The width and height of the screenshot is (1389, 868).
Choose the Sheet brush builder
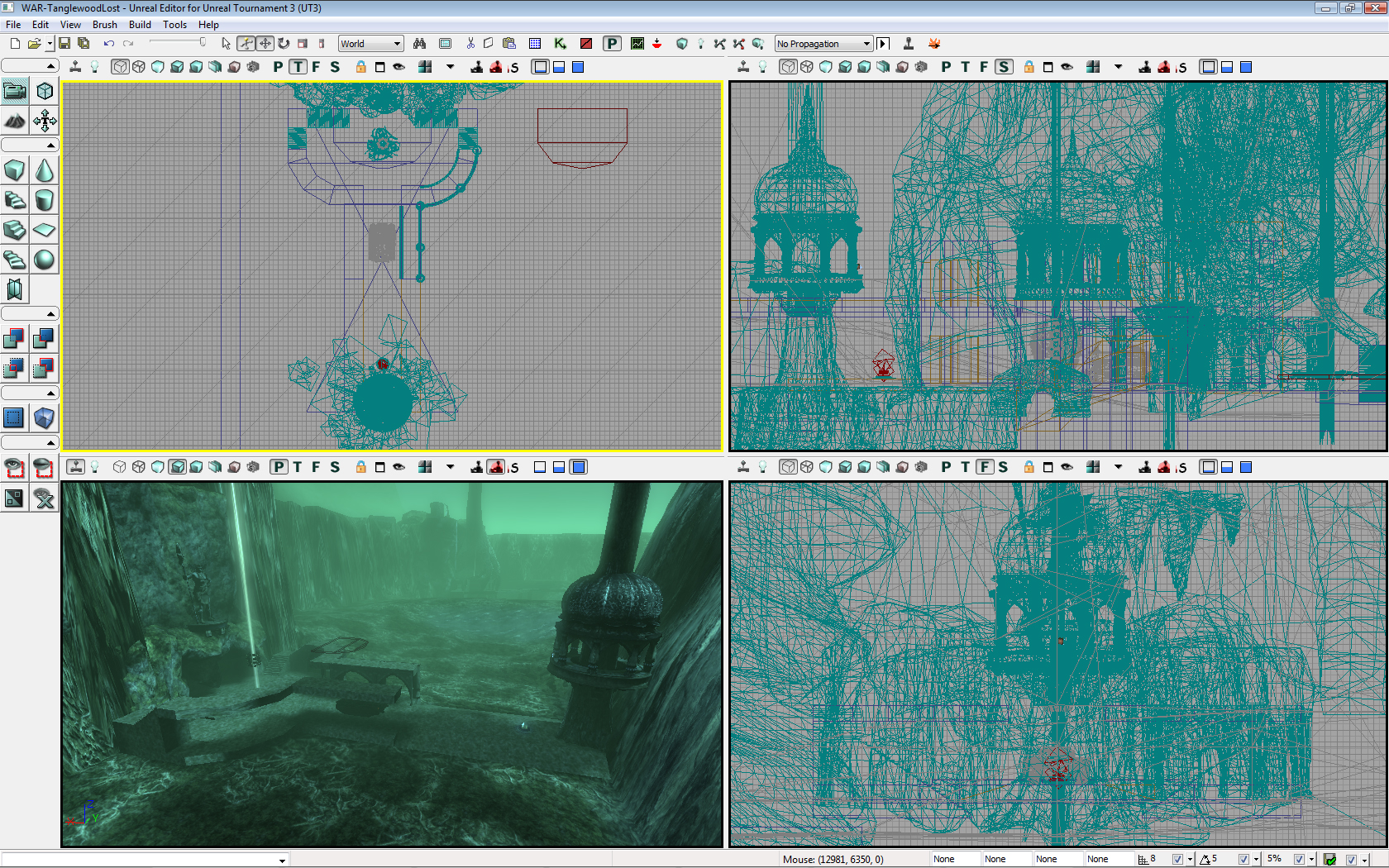pyautogui.click(x=45, y=230)
